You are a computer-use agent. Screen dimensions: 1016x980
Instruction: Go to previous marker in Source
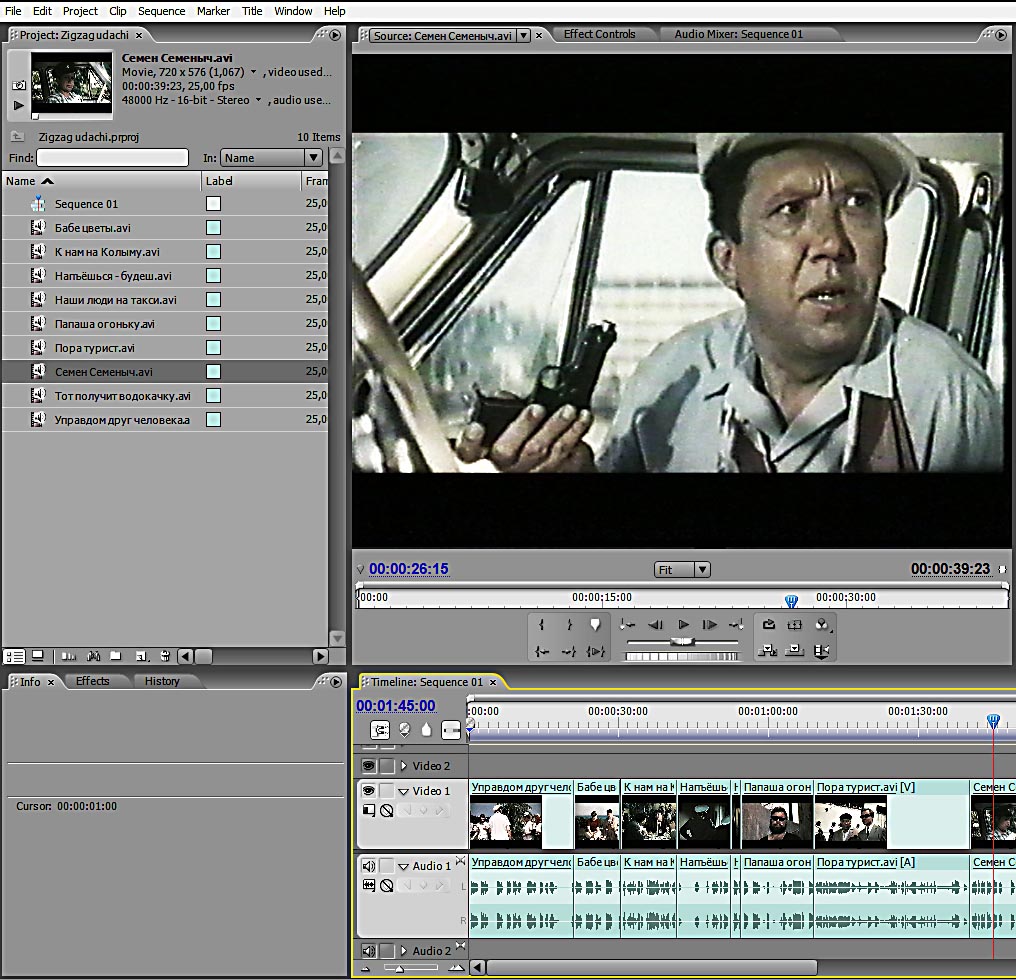coord(627,625)
